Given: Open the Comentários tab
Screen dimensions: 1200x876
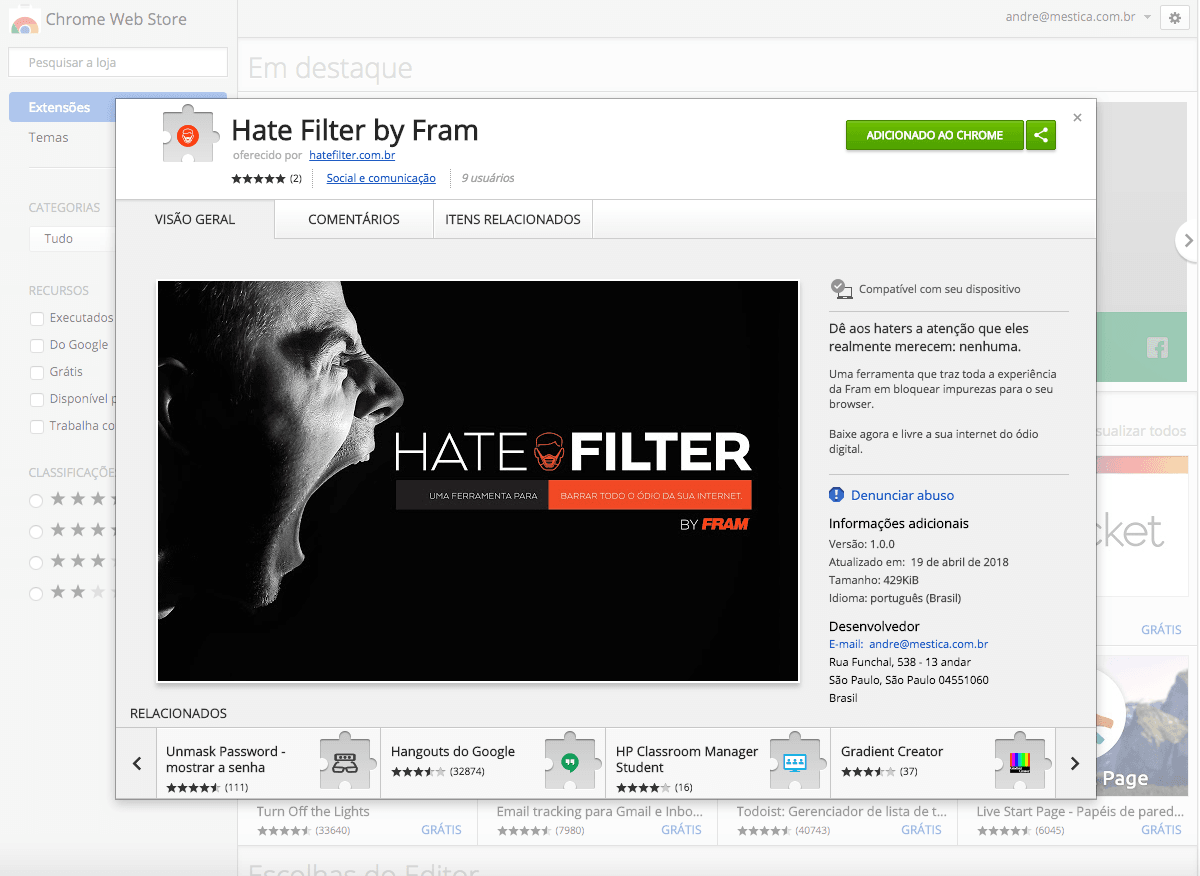Looking at the screenshot, I should click(354, 219).
